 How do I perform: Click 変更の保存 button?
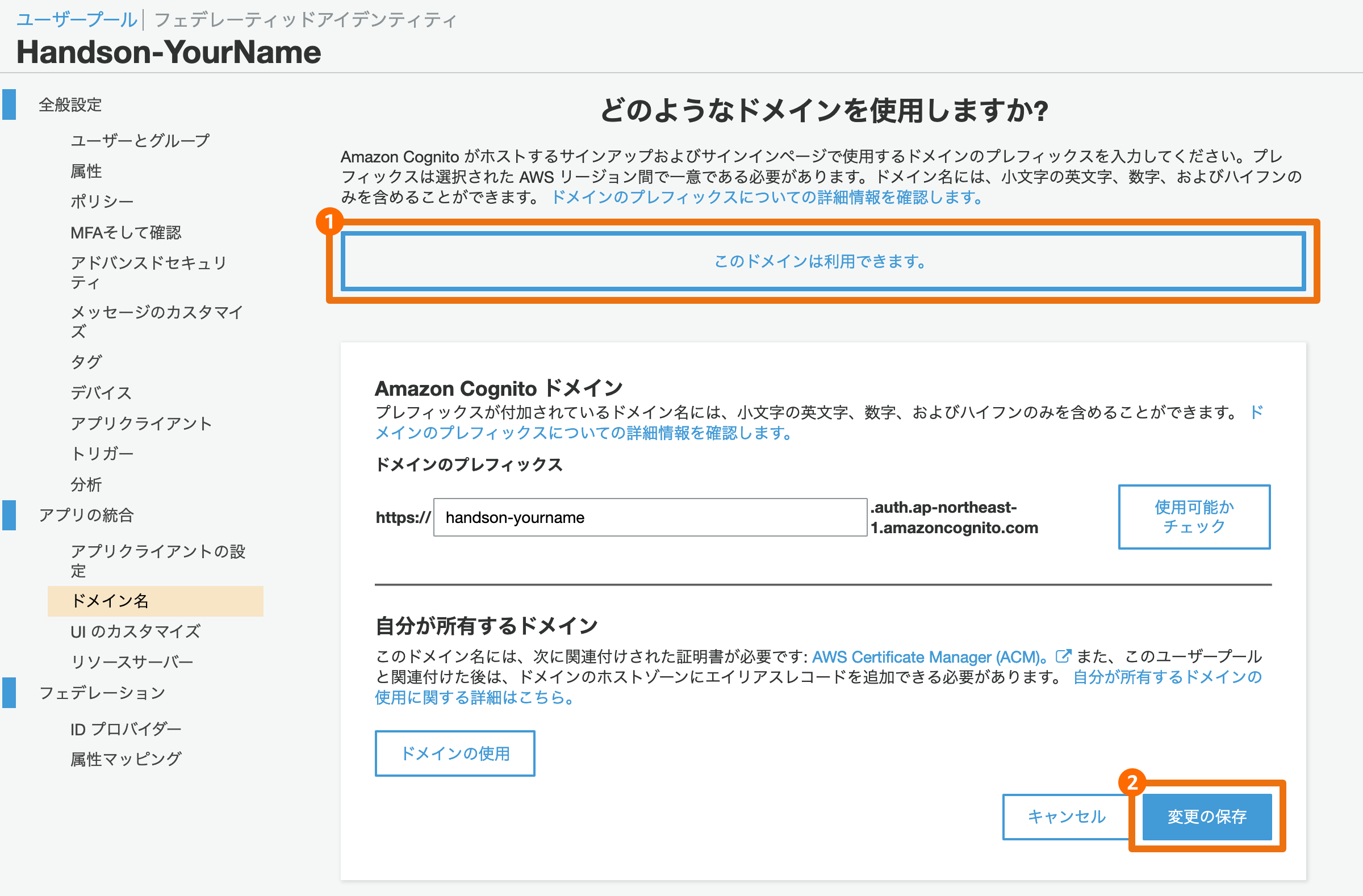(x=1207, y=817)
